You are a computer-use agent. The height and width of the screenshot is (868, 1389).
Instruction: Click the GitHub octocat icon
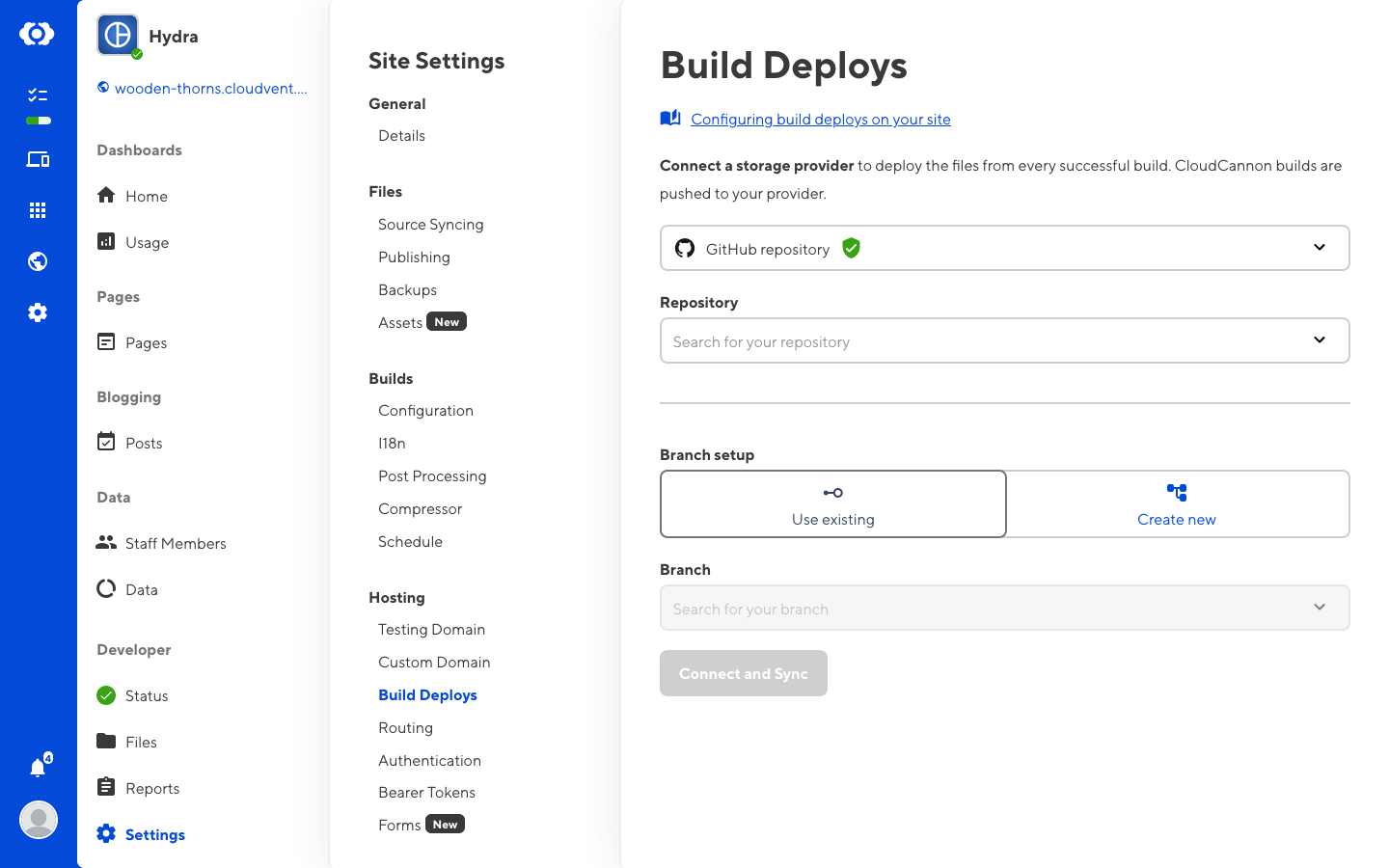(685, 248)
